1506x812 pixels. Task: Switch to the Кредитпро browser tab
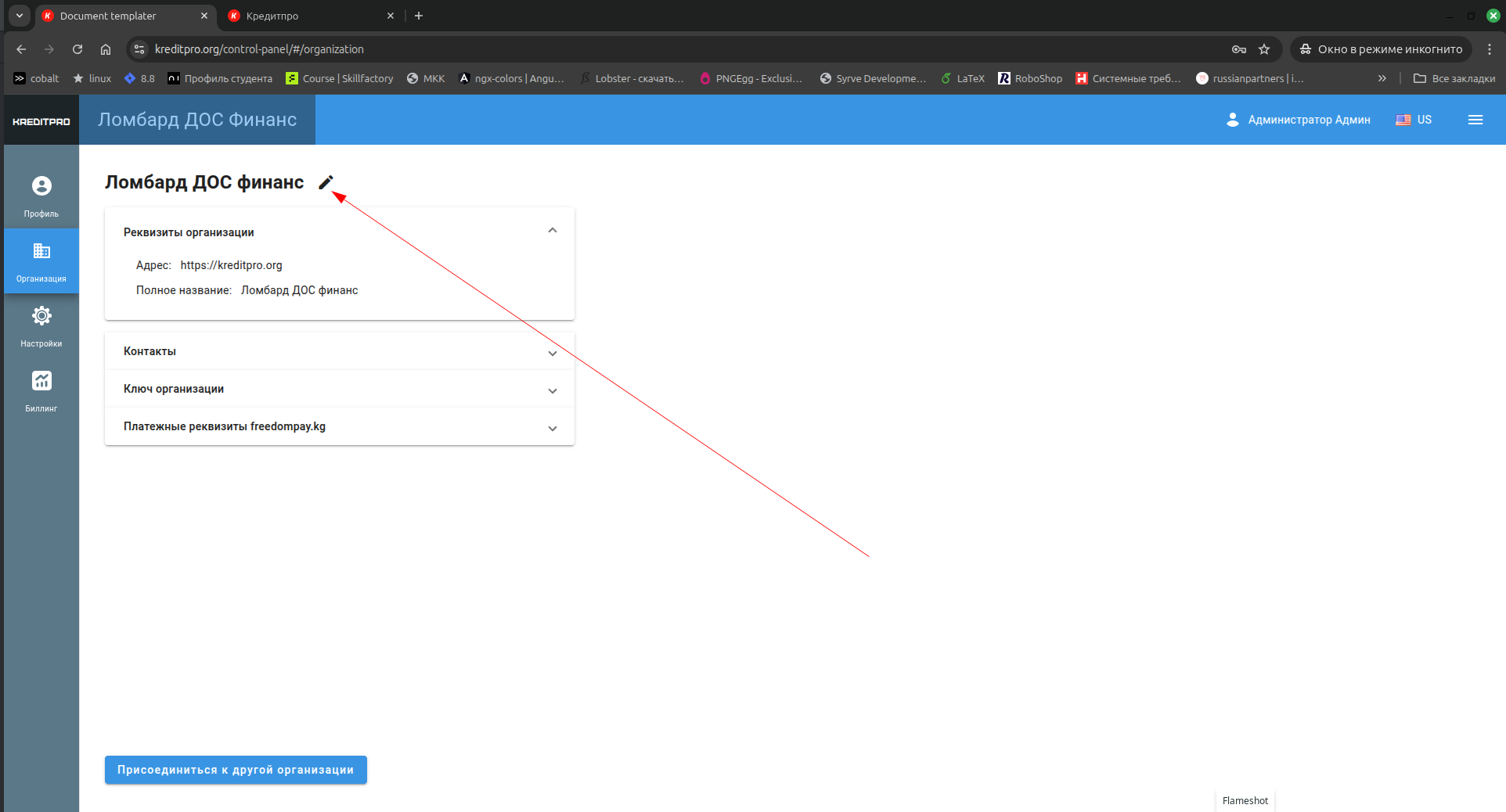pyautogui.click(x=304, y=16)
